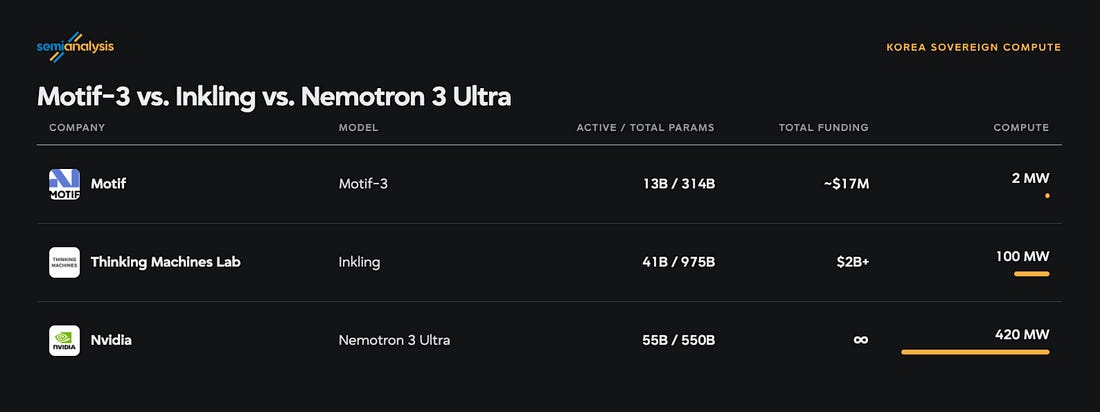The width and height of the screenshot is (1100, 412).
Task: Select the Inkling model name
Action: (359, 263)
